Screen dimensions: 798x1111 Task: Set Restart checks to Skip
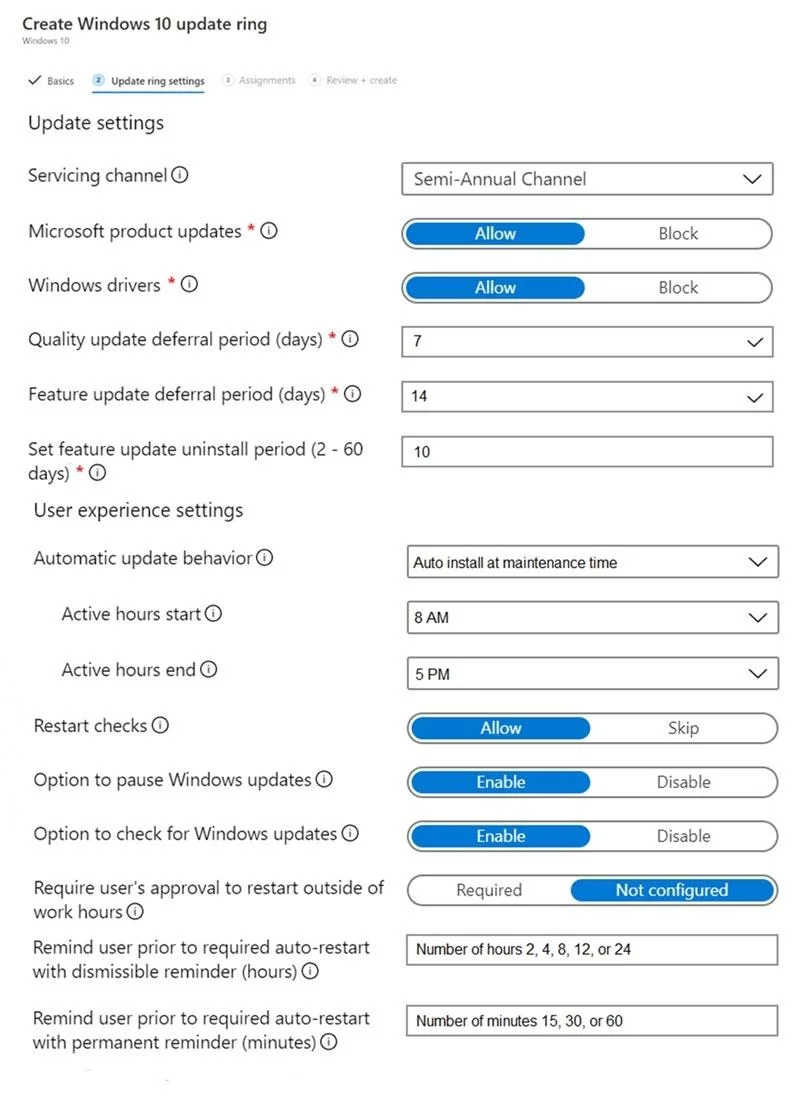(683, 728)
